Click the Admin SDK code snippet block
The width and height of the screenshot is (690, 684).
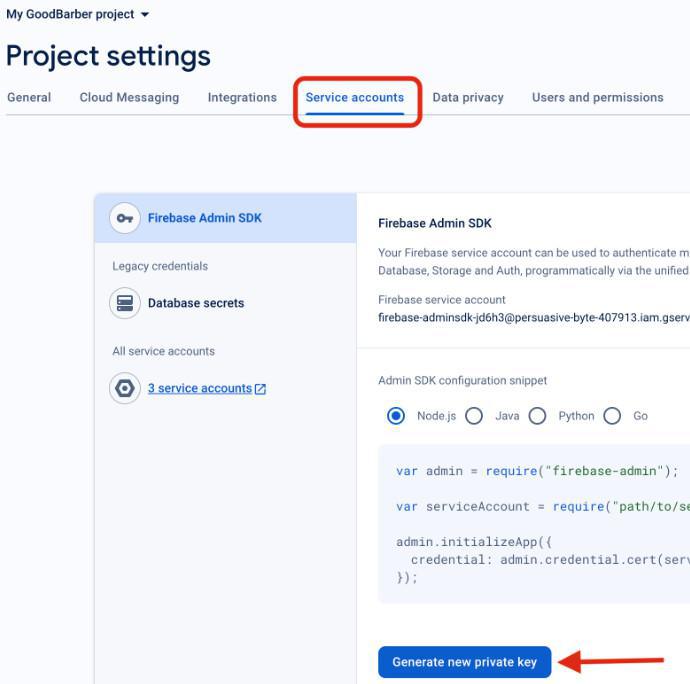(535, 524)
